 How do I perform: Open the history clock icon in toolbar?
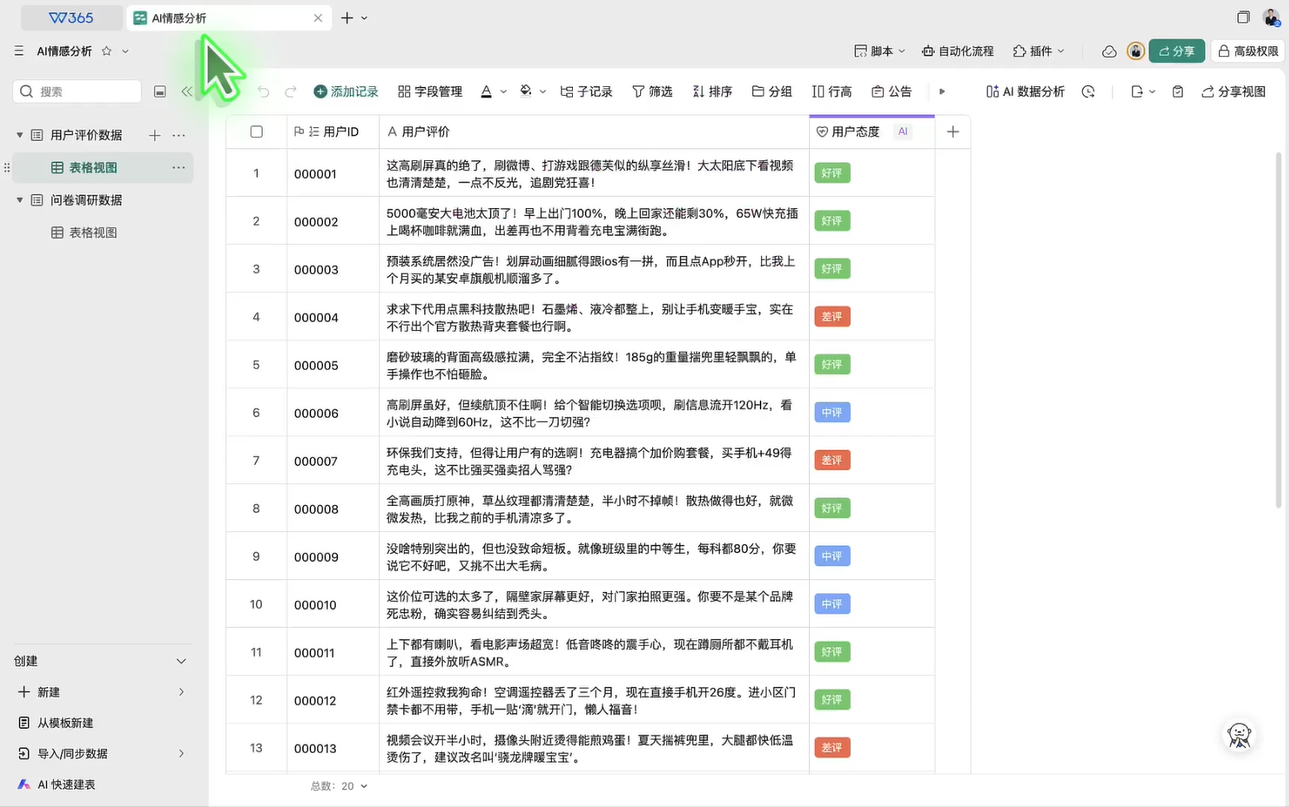point(1088,92)
